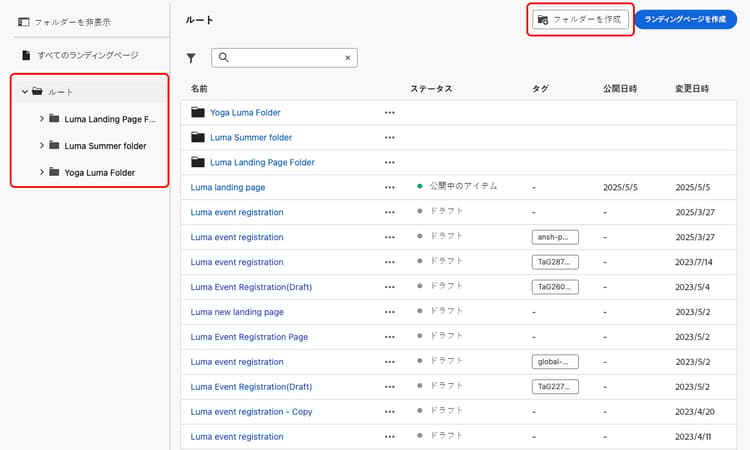This screenshot has height=450, width=750.
Task: Click the filter funnel icon
Action: tap(191, 58)
